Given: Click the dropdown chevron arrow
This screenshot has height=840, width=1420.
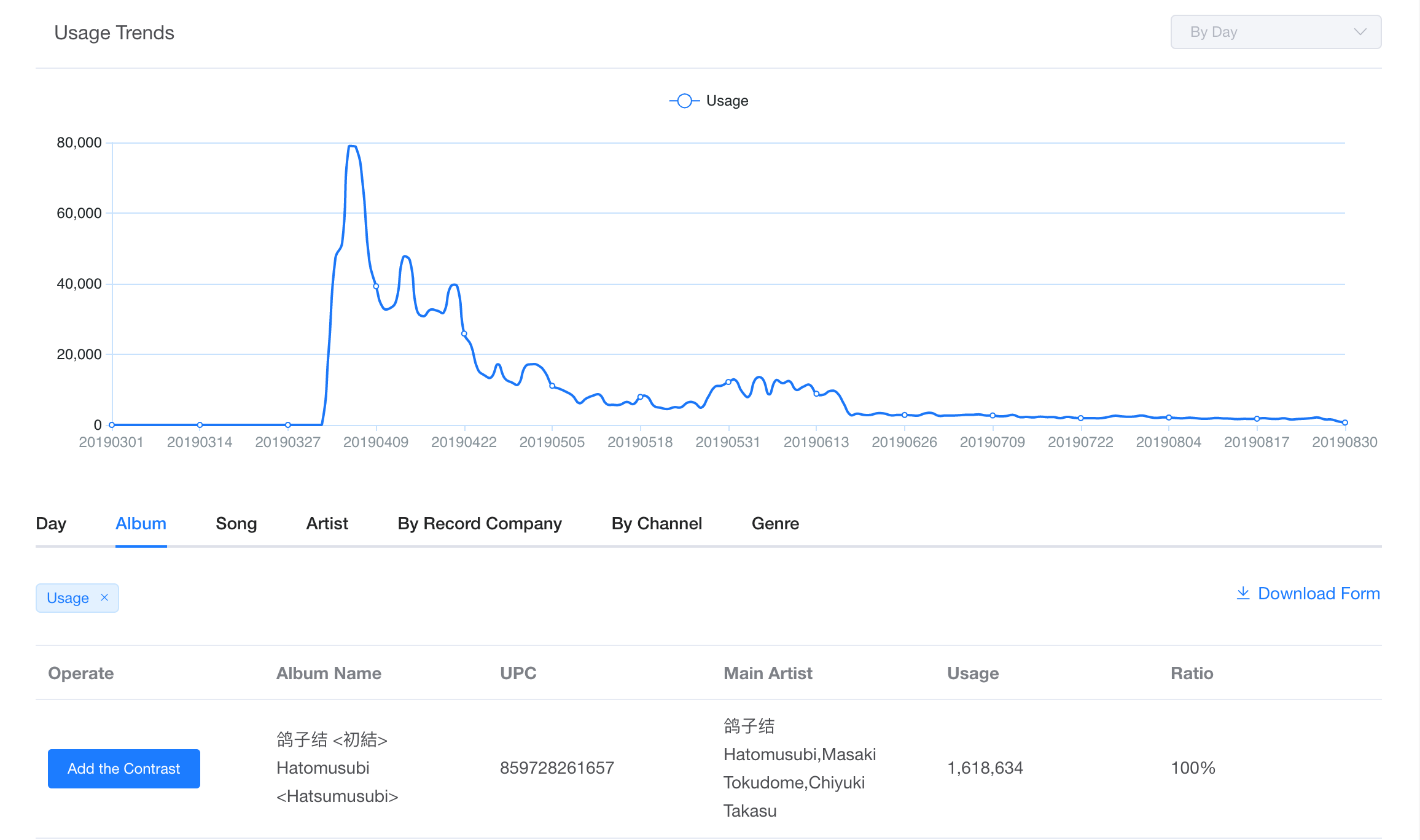Looking at the screenshot, I should pos(1360,32).
